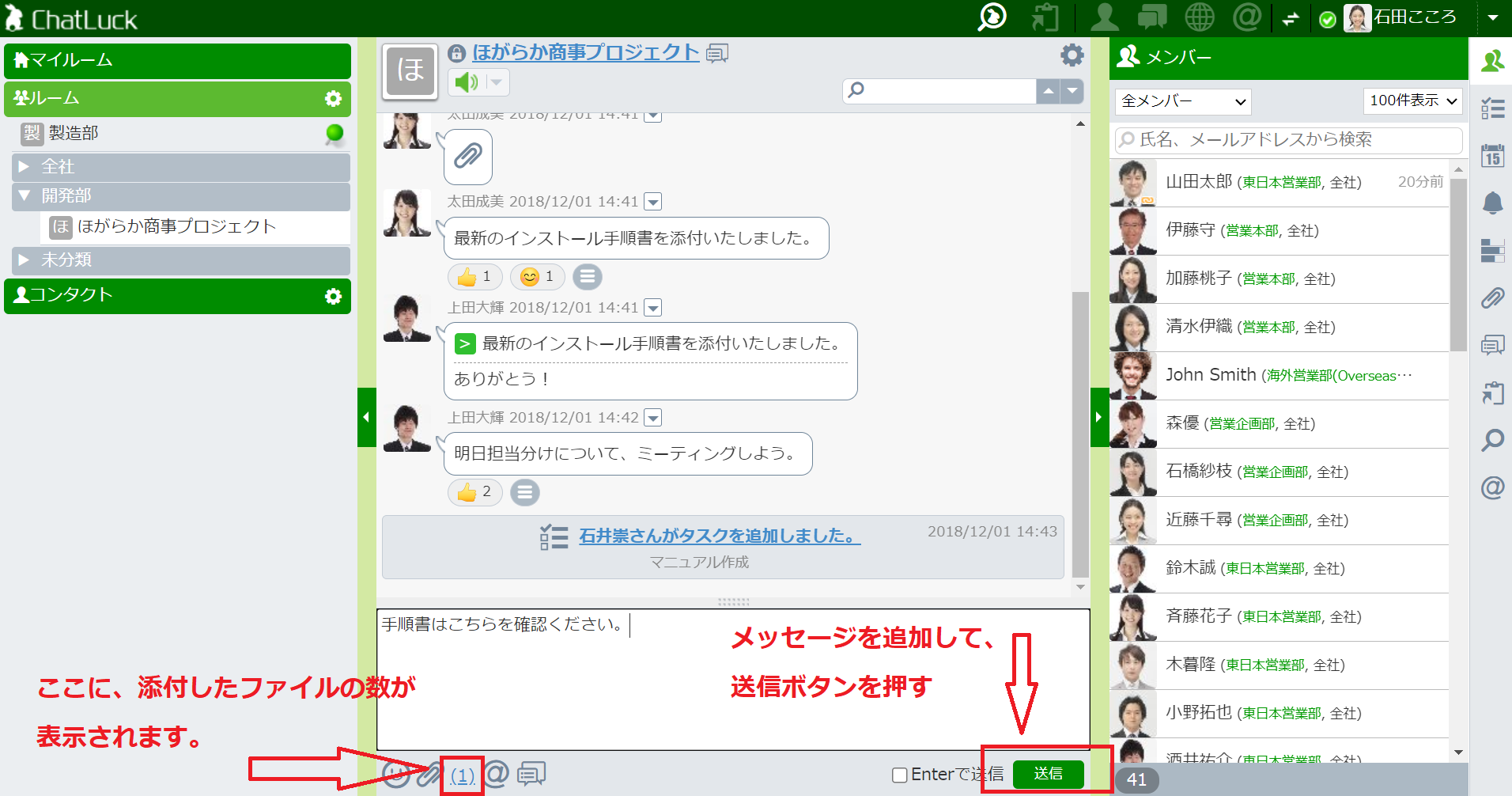The image size is (1512, 796).
Task: Collapse the 開発部 room group
Action: (180, 196)
